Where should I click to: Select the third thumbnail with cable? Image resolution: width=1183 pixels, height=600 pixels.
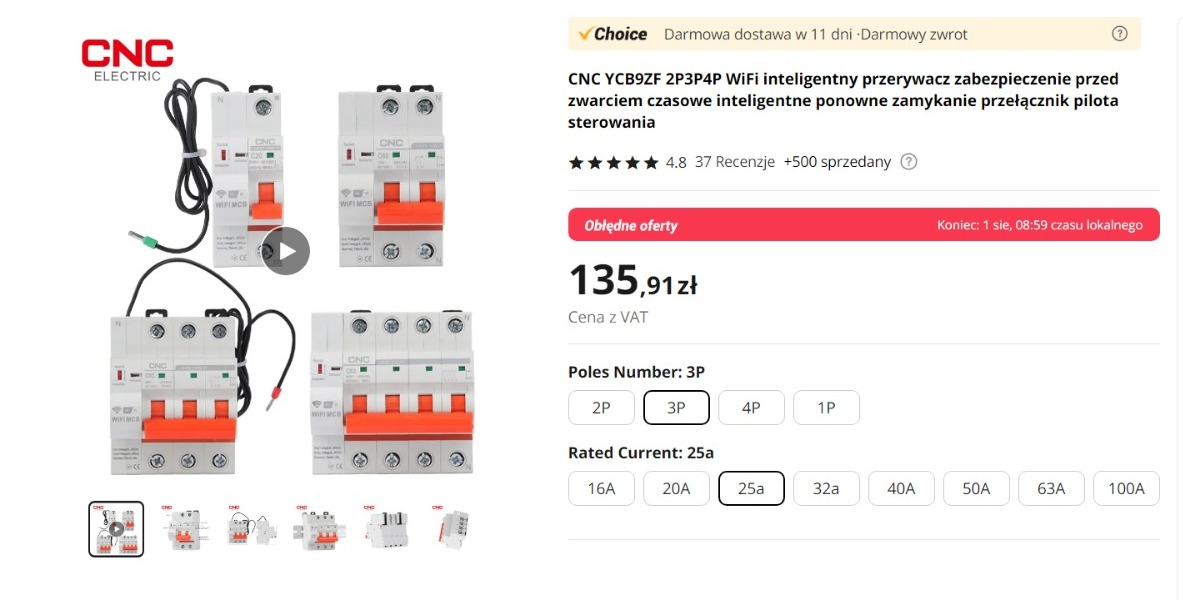click(x=251, y=529)
